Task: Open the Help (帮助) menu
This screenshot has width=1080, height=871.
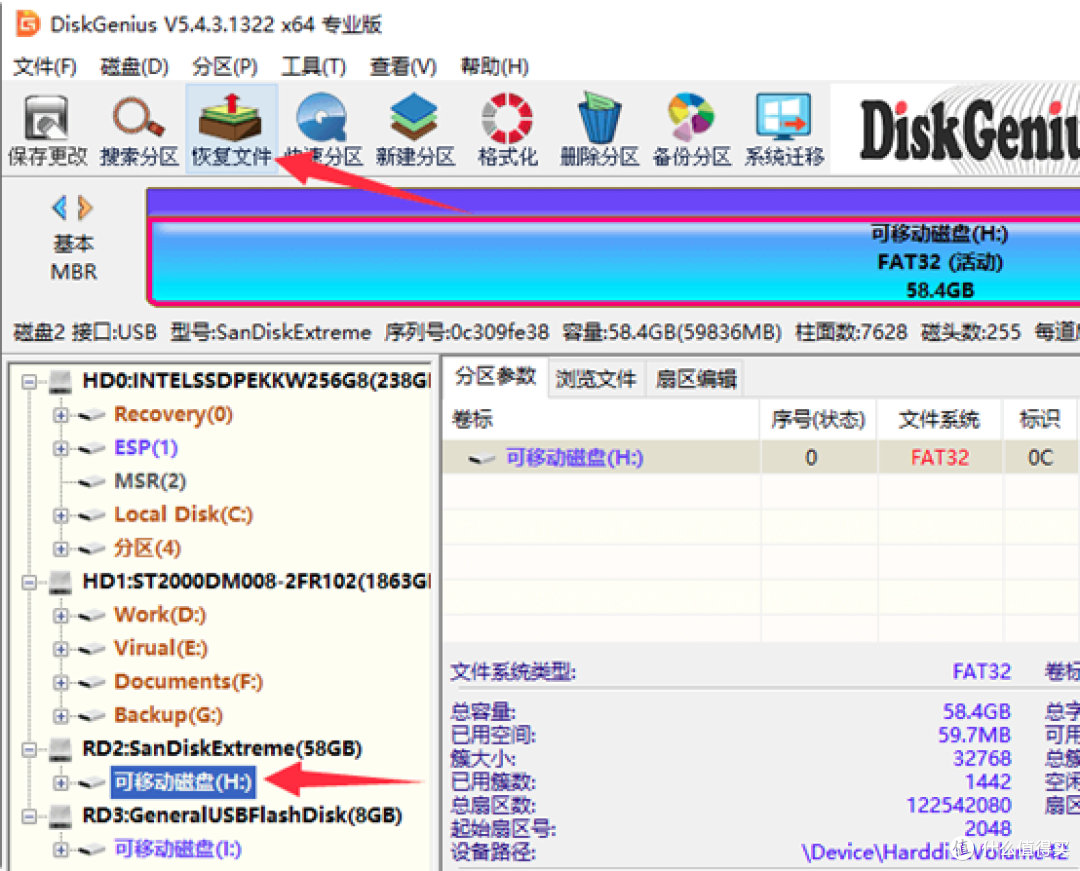Action: (x=495, y=67)
